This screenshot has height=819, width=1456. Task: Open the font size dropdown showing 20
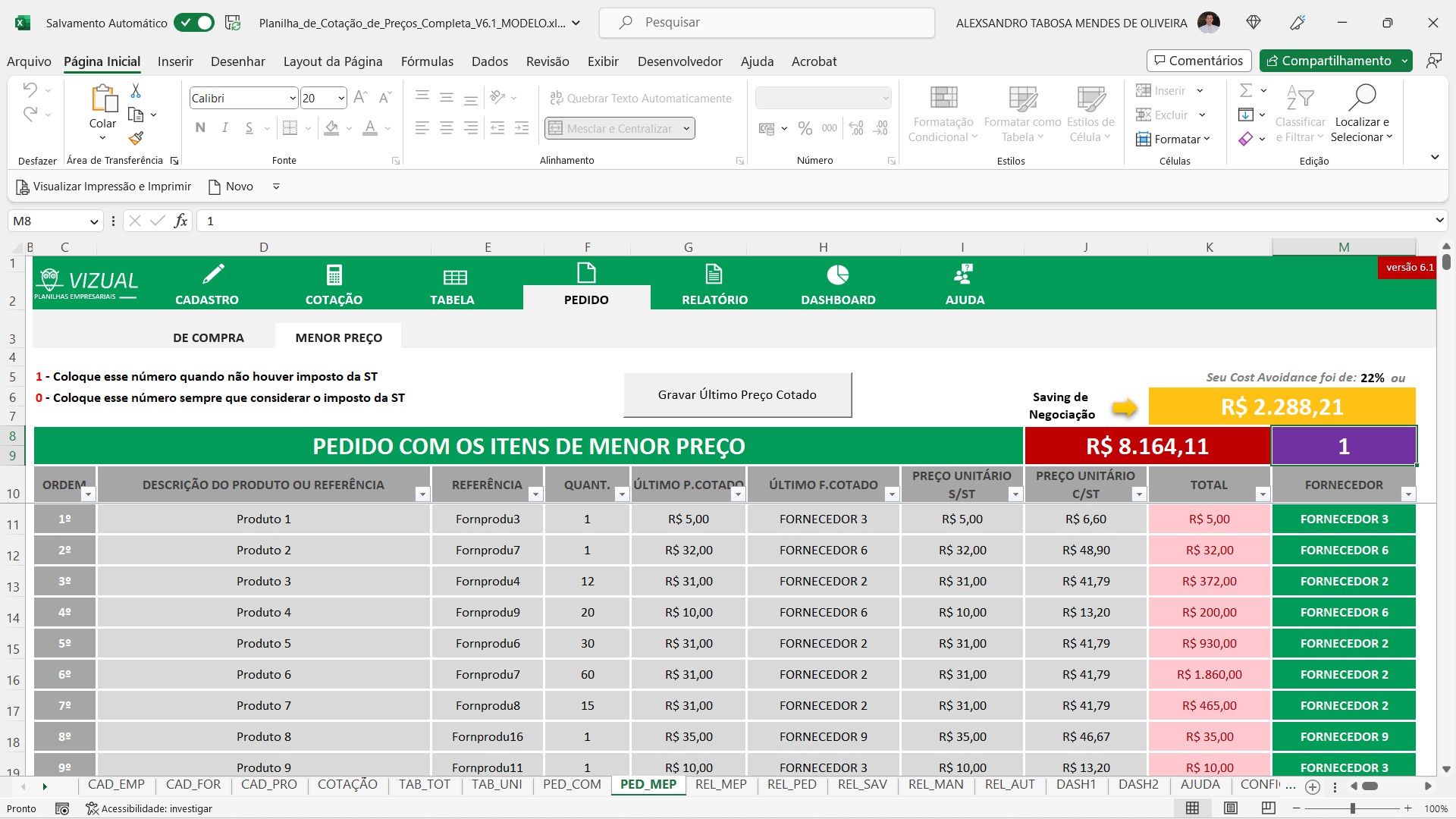(341, 98)
